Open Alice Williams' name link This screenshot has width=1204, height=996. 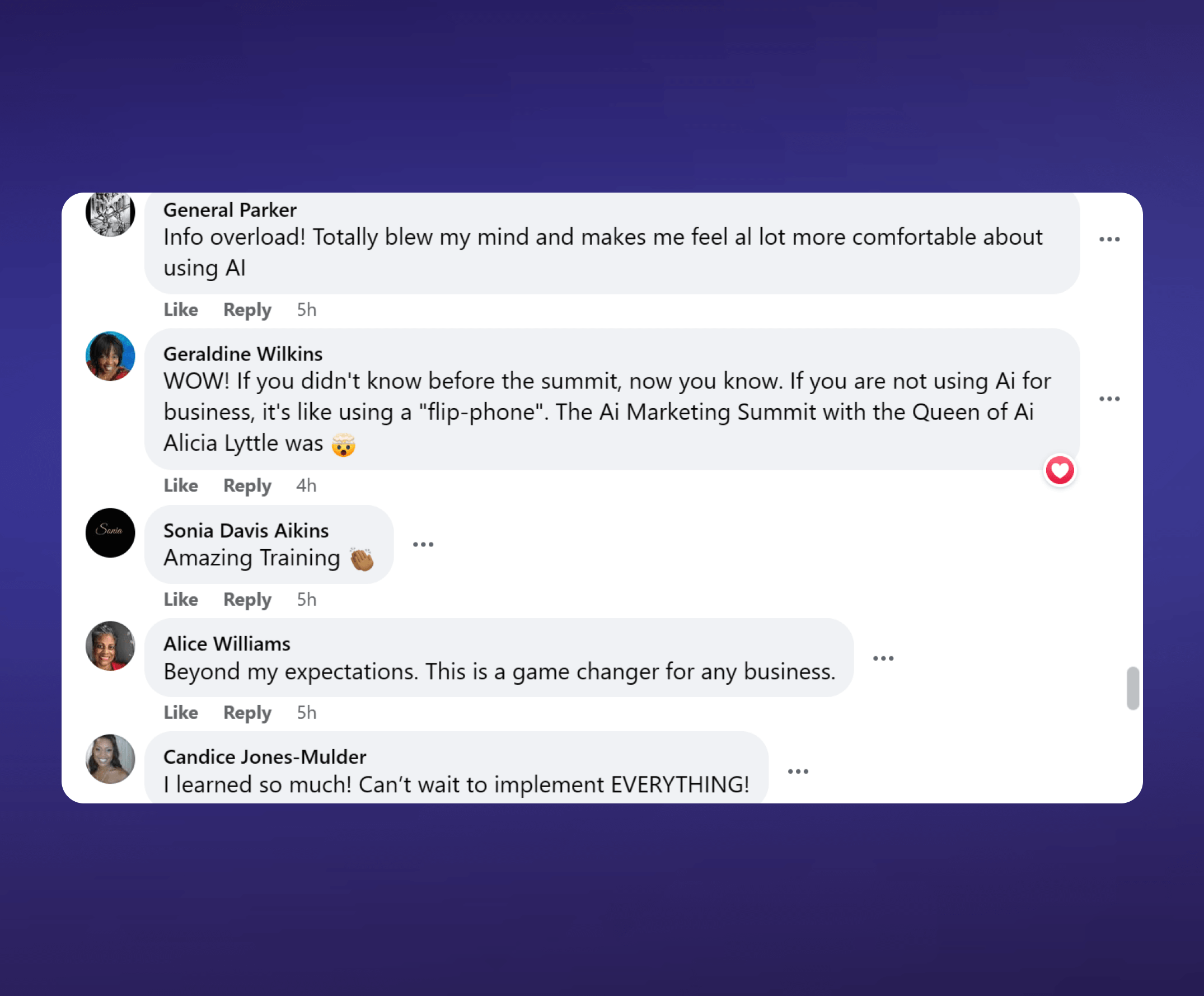click(x=227, y=644)
